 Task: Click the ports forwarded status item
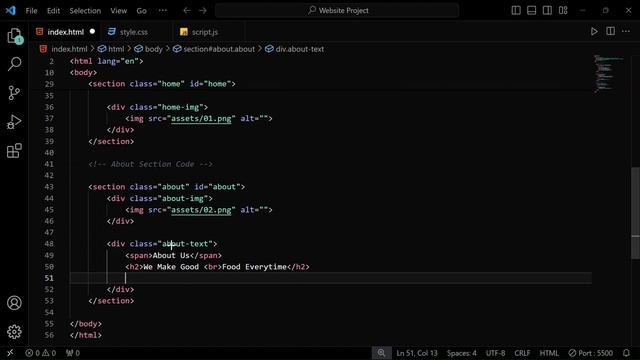pyautogui.click(x=73, y=353)
